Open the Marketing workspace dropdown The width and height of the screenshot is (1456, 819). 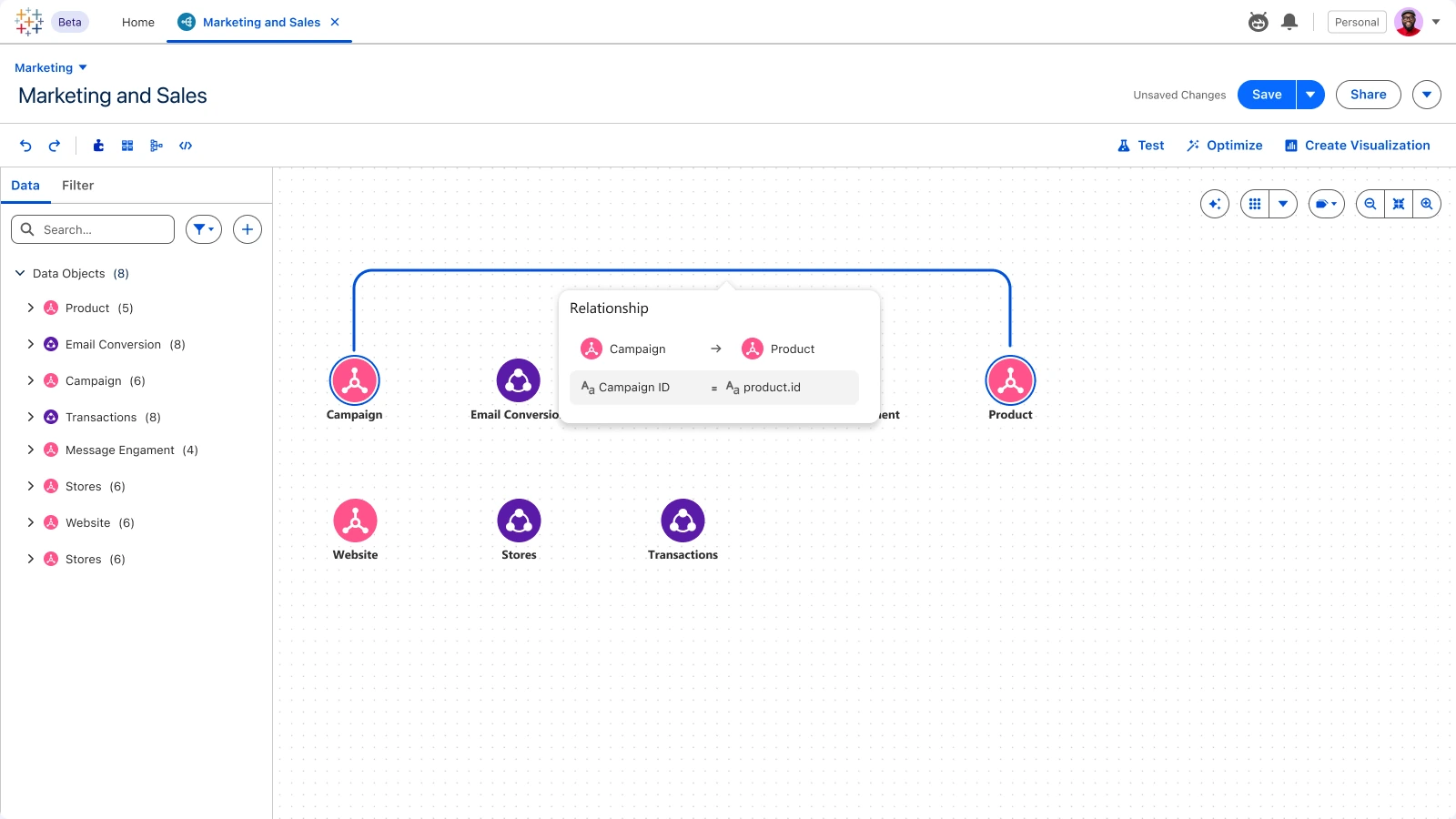(51, 67)
